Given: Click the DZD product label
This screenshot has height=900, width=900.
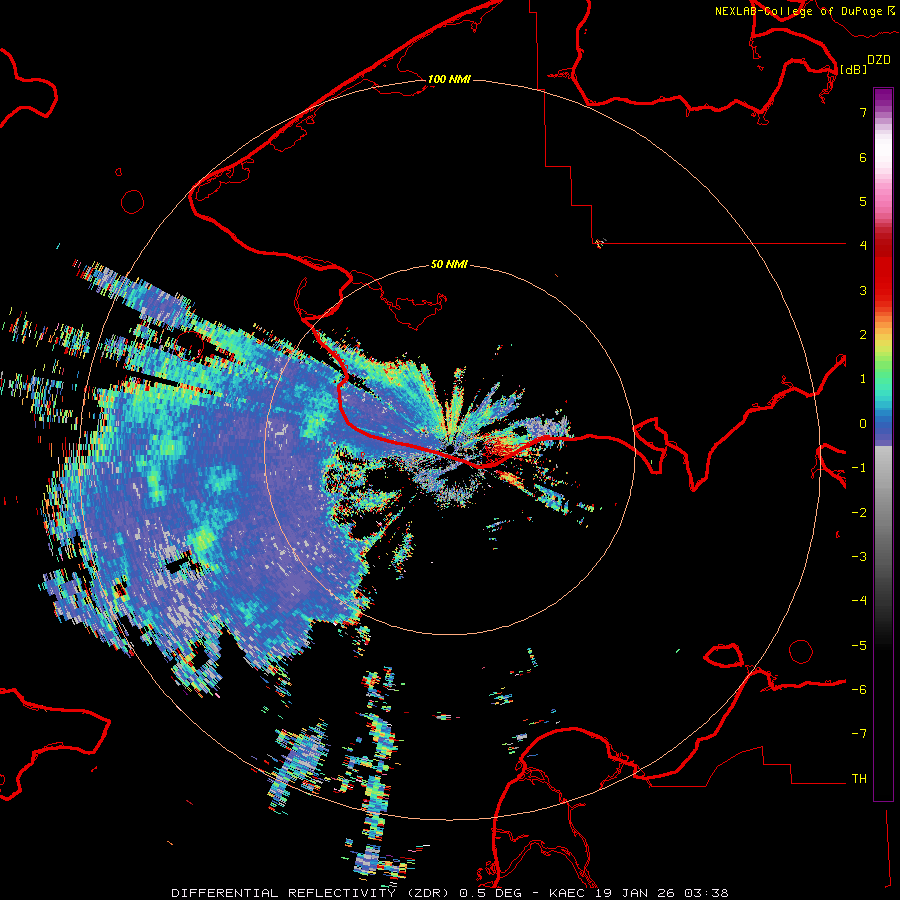Looking at the screenshot, I should (x=879, y=60).
